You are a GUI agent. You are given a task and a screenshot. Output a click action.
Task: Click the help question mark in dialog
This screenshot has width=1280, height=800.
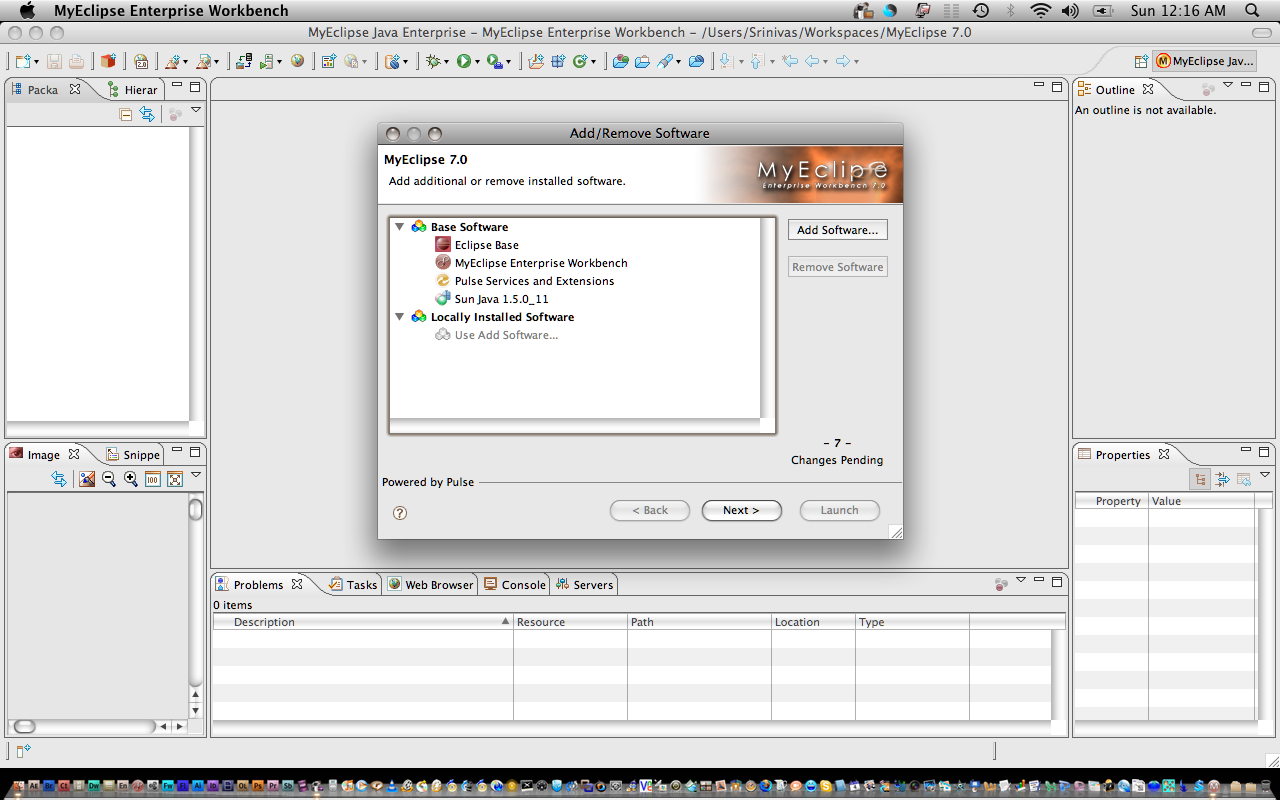400,513
